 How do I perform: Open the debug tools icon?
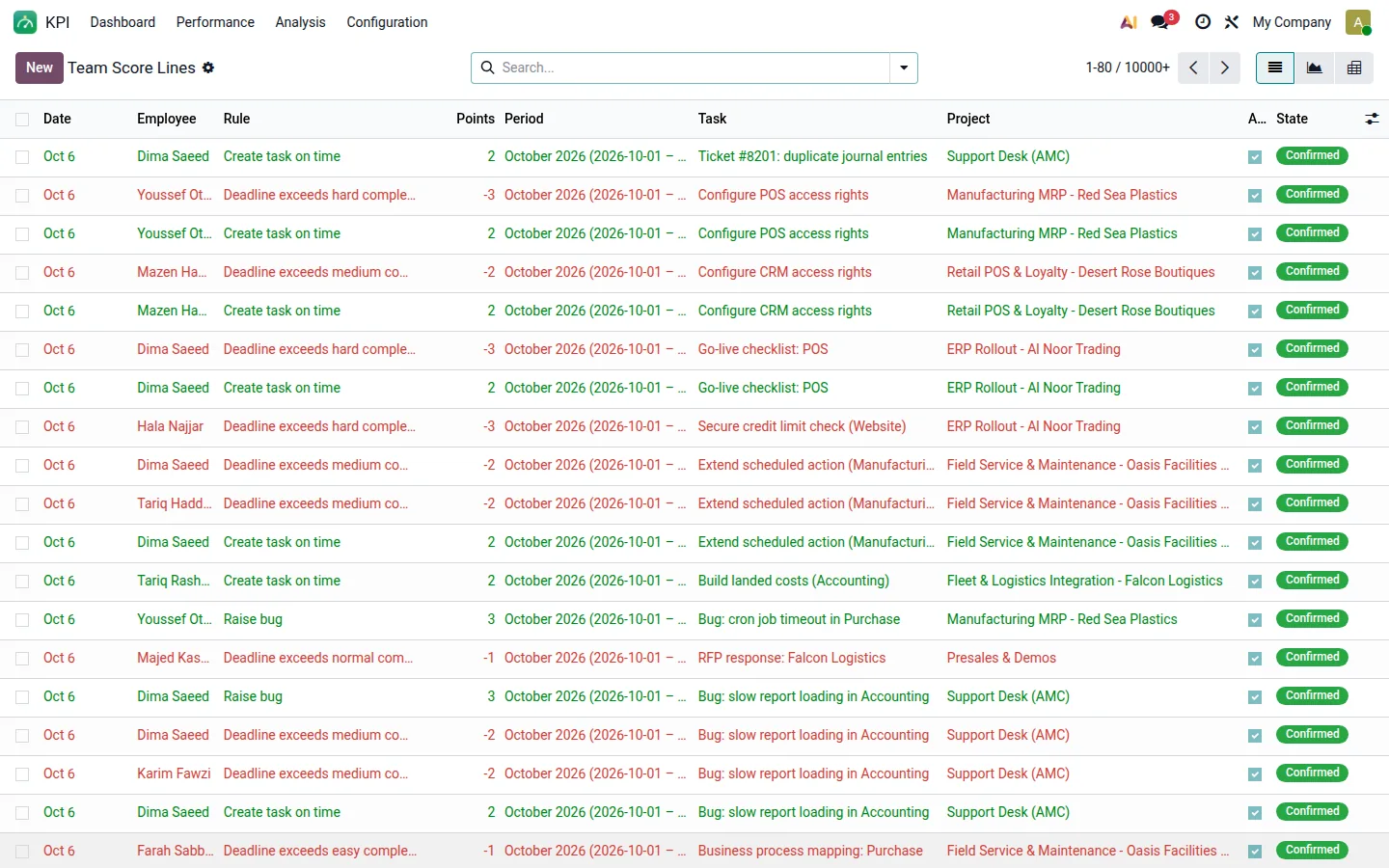click(1232, 22)
